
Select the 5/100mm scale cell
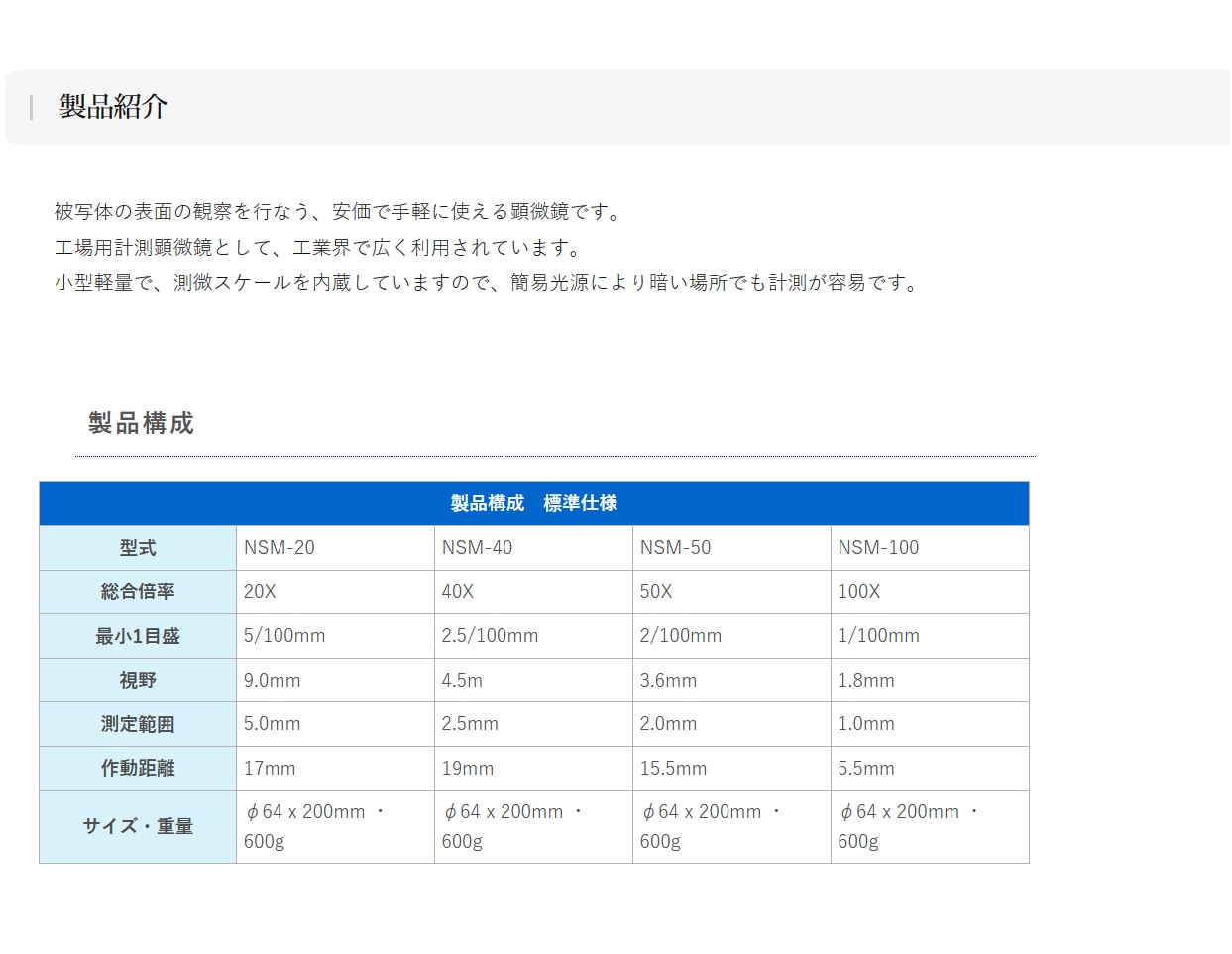click(335, 636)
